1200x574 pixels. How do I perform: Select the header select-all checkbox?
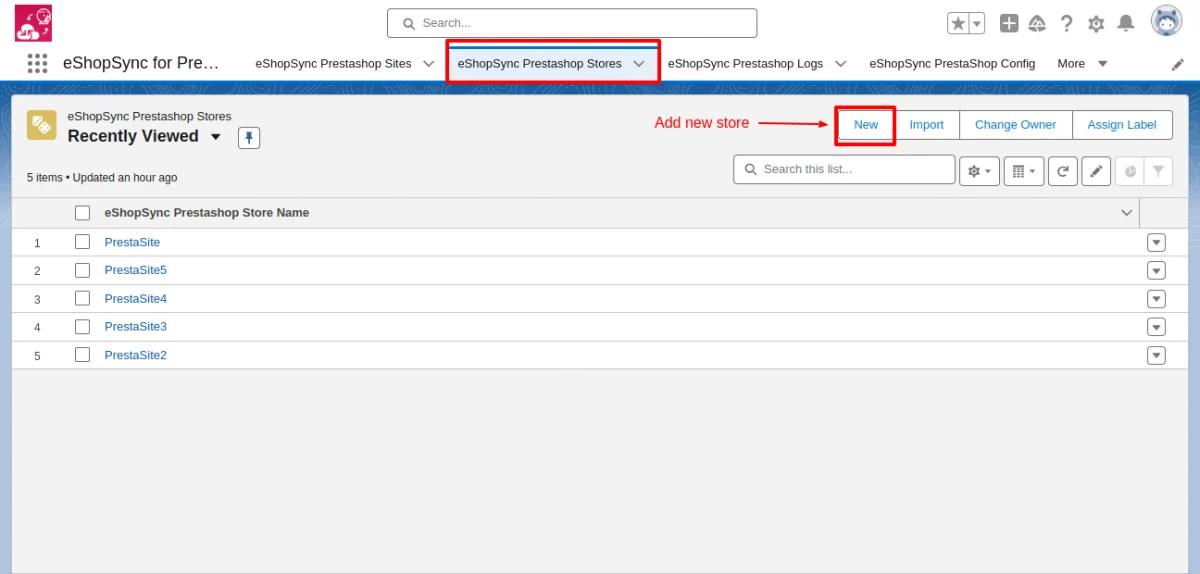click(x=83, y=213)
